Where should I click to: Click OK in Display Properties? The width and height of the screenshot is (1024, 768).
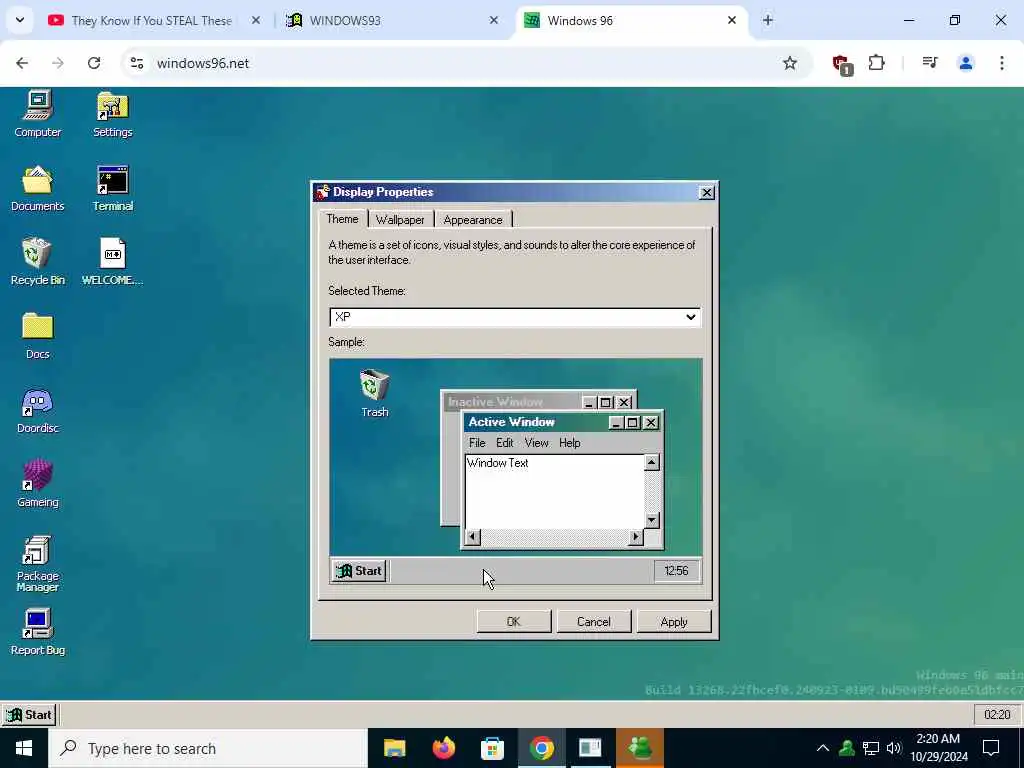(514, 622)
